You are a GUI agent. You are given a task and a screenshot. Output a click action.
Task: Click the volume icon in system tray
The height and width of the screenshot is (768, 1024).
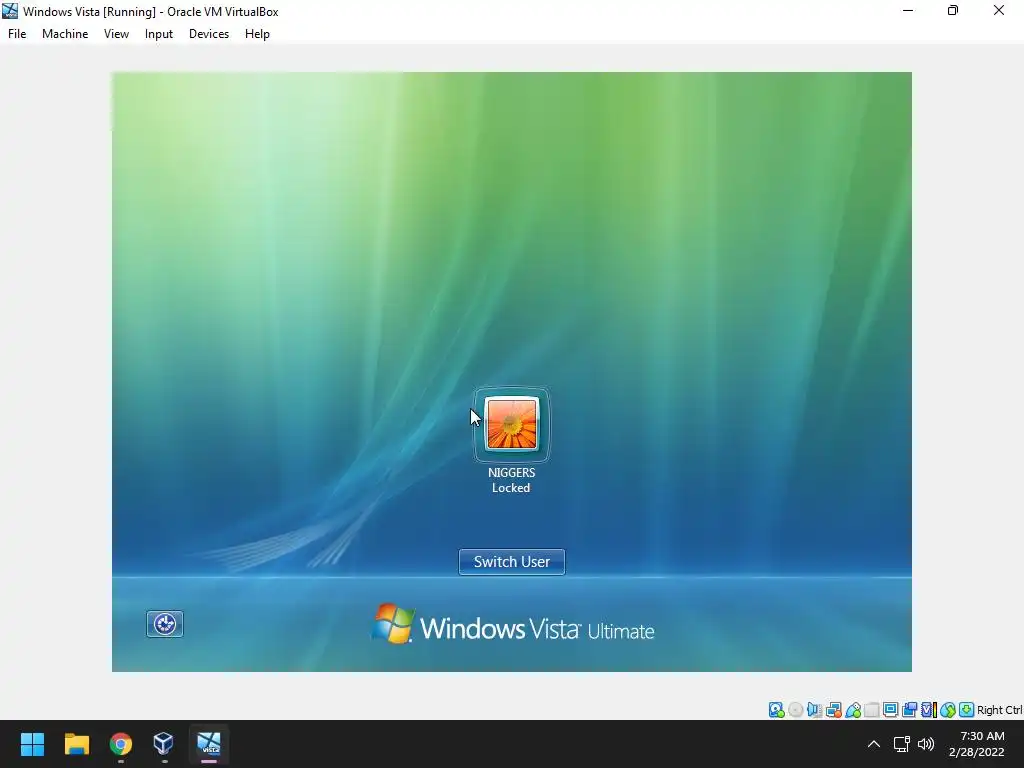tap(925, 744)
